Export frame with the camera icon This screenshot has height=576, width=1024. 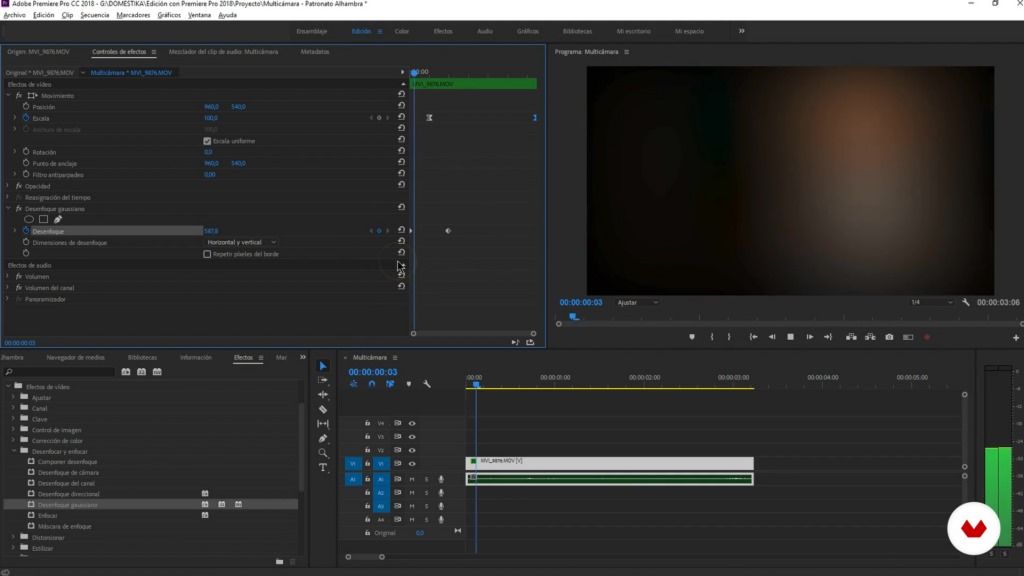[889, 337]
